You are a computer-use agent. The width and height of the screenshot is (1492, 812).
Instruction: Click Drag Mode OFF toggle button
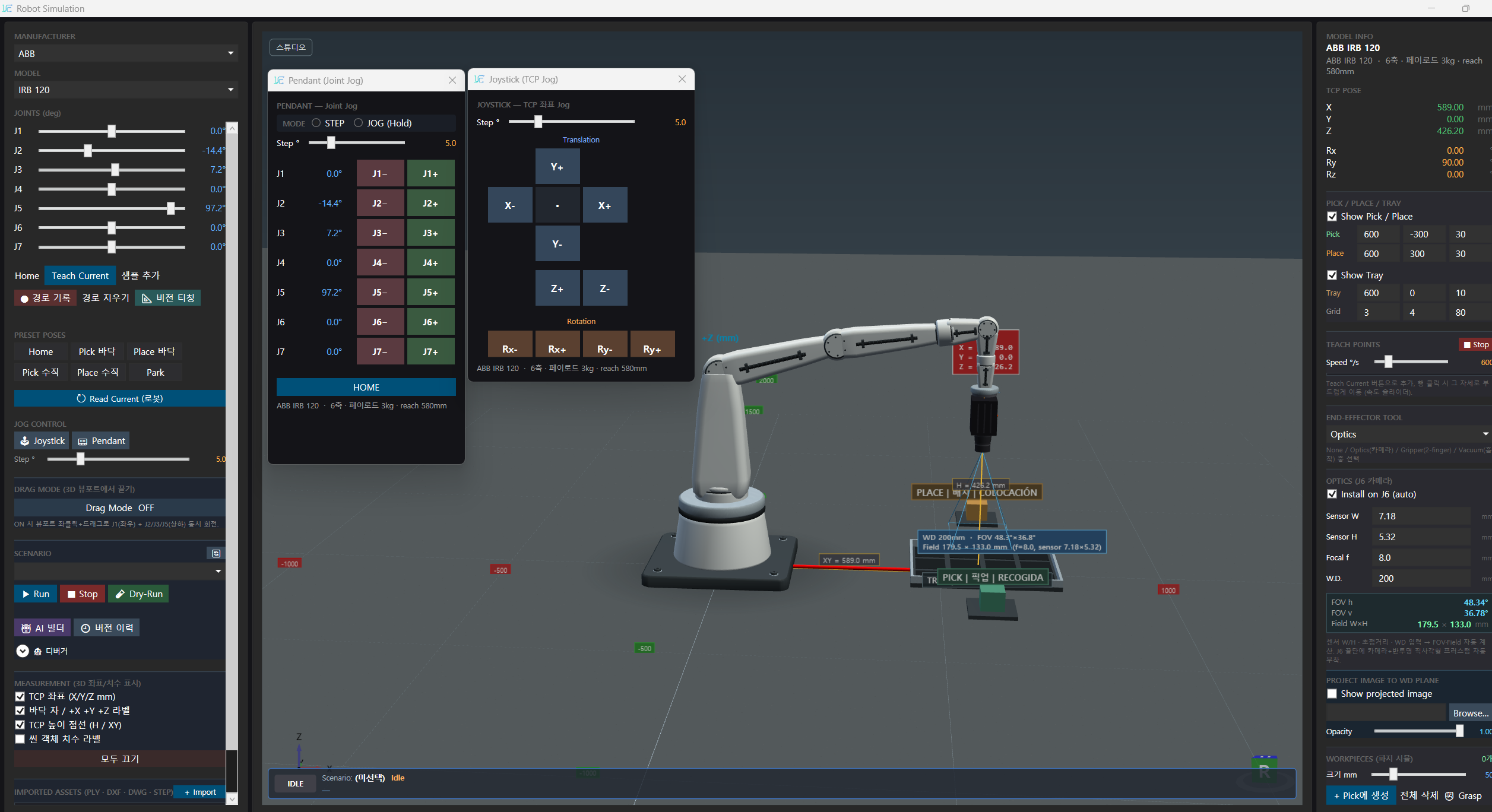119,507
